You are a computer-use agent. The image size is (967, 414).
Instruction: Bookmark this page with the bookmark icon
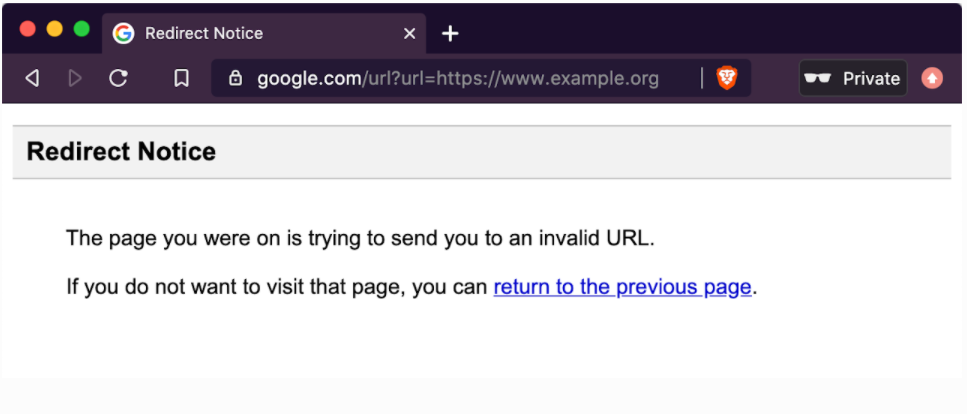coord(181,78)
